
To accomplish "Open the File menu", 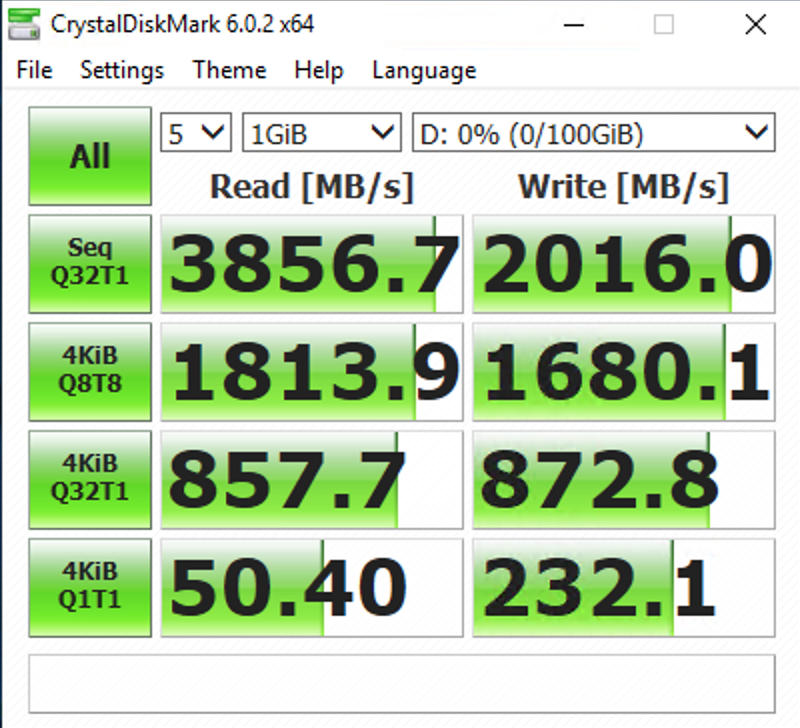I will pos(34,70).
